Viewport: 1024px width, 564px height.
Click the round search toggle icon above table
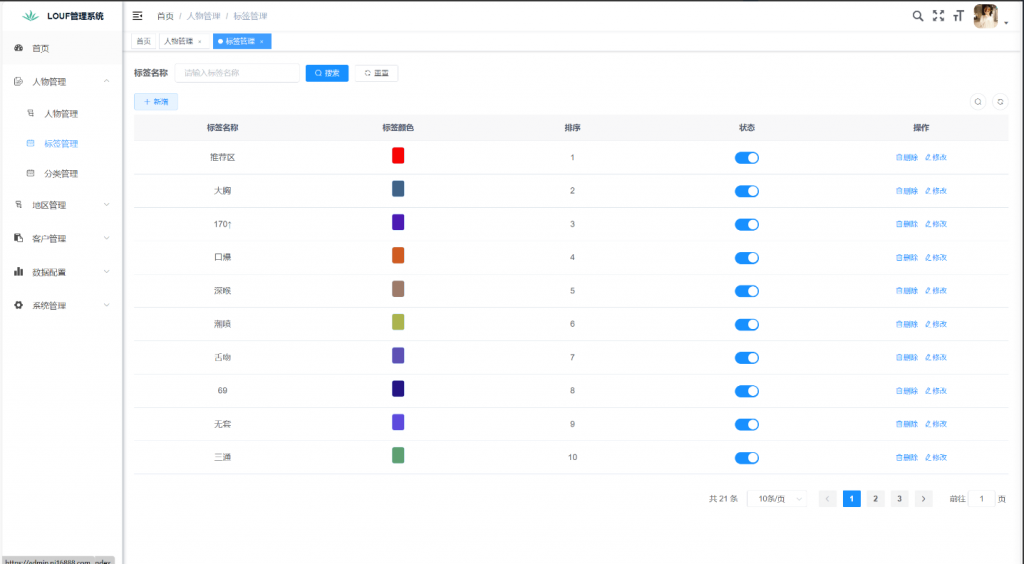point(978,101)
